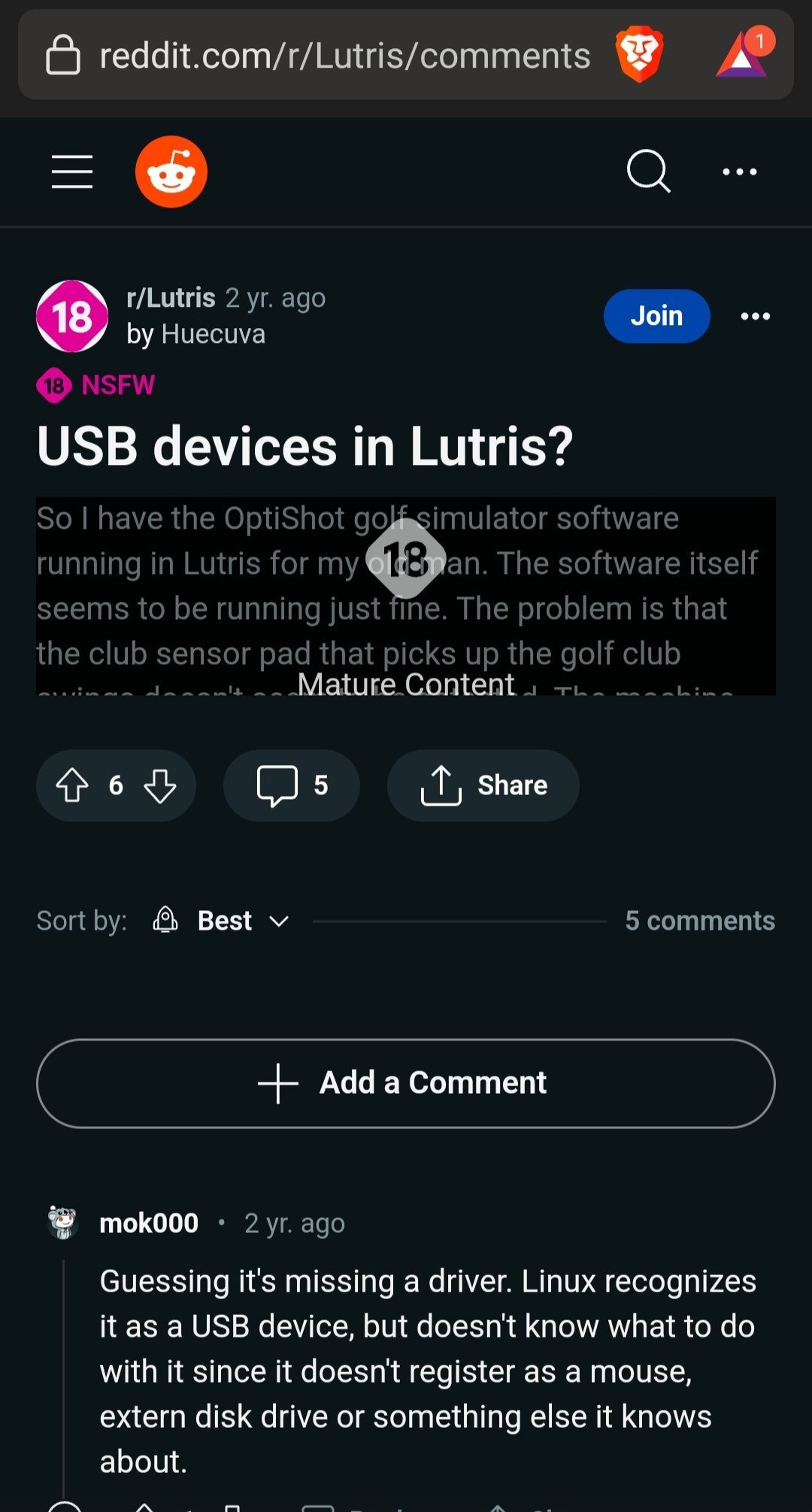Open the hamburger navigation menu
The width and height of the screenshot is (812, 1512).
pos(72,172)
